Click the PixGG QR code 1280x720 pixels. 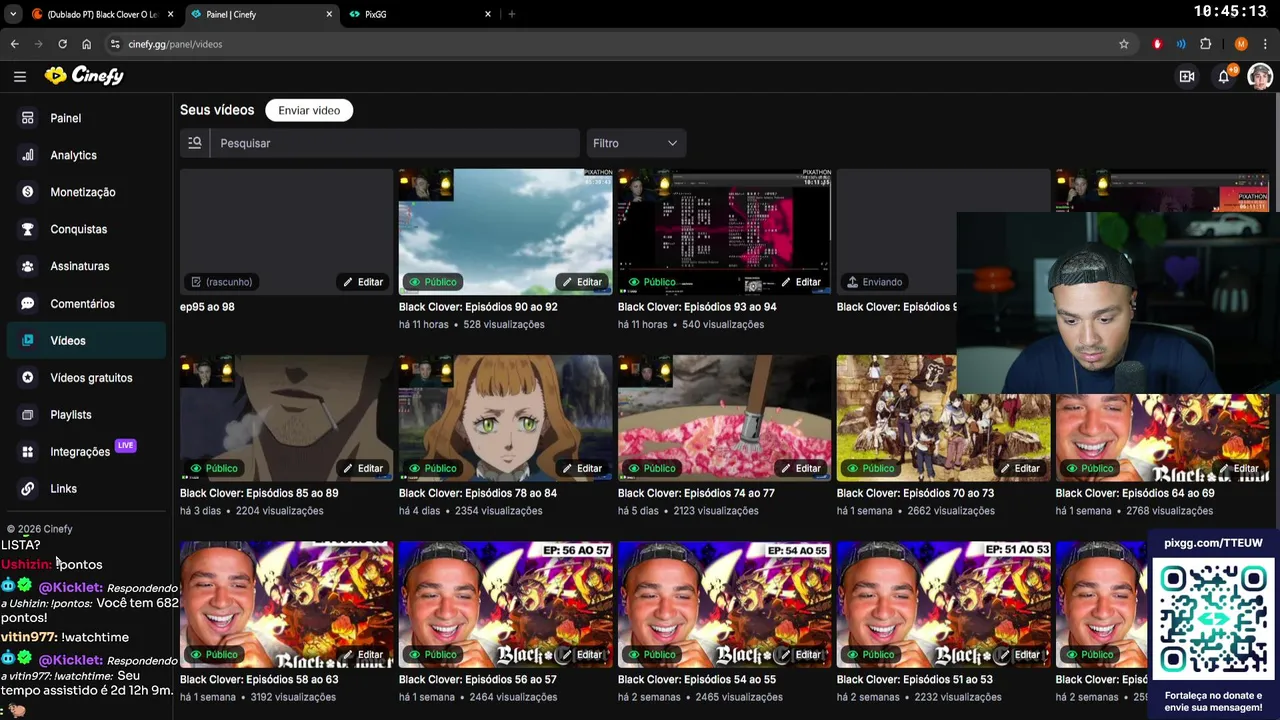coord(1213,619)
